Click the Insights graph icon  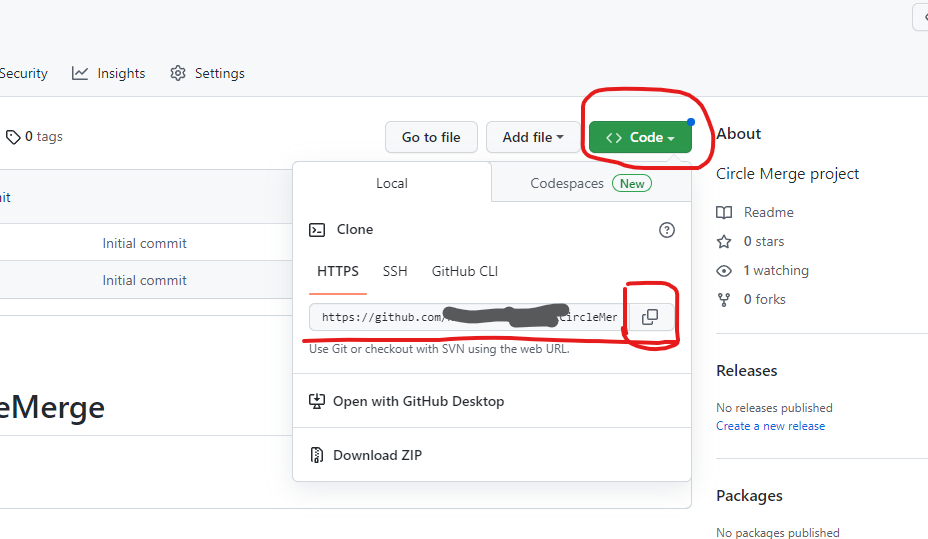80,73
